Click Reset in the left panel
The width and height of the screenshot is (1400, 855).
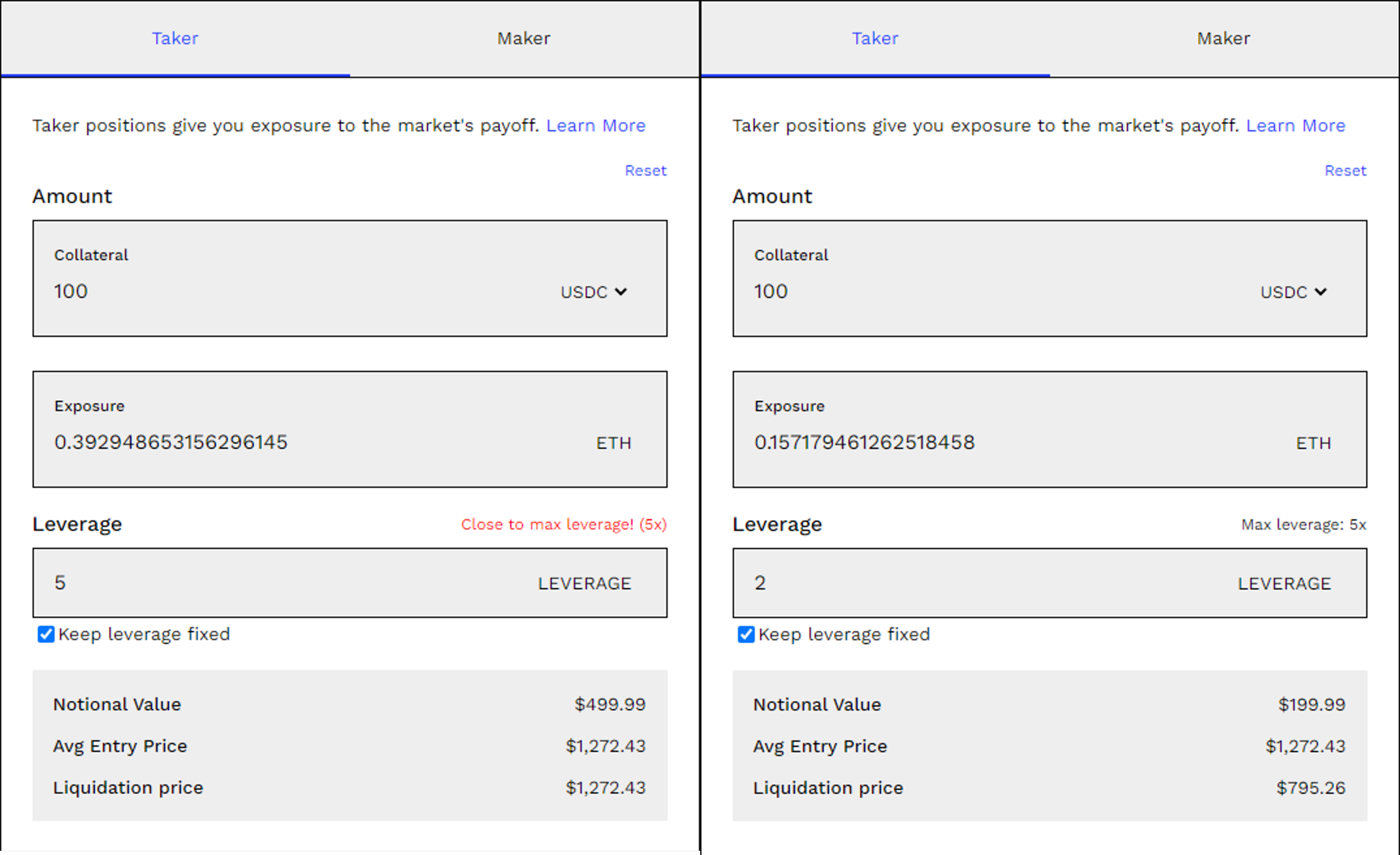pos(646,170)
